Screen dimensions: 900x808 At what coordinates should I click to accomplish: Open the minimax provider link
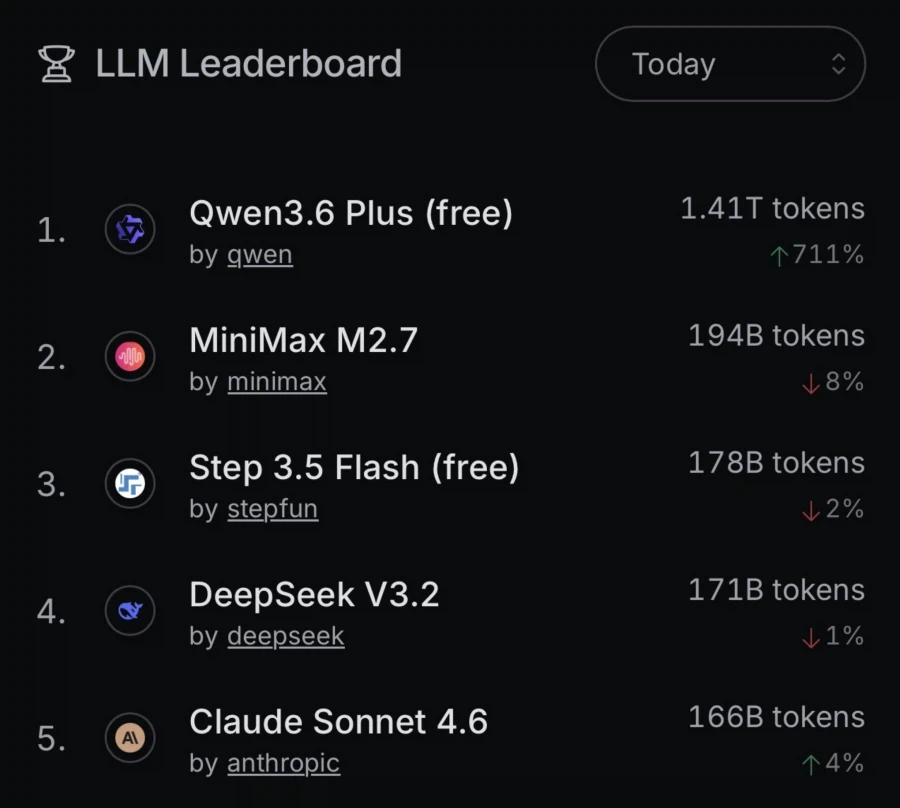(x=276, y=382)
